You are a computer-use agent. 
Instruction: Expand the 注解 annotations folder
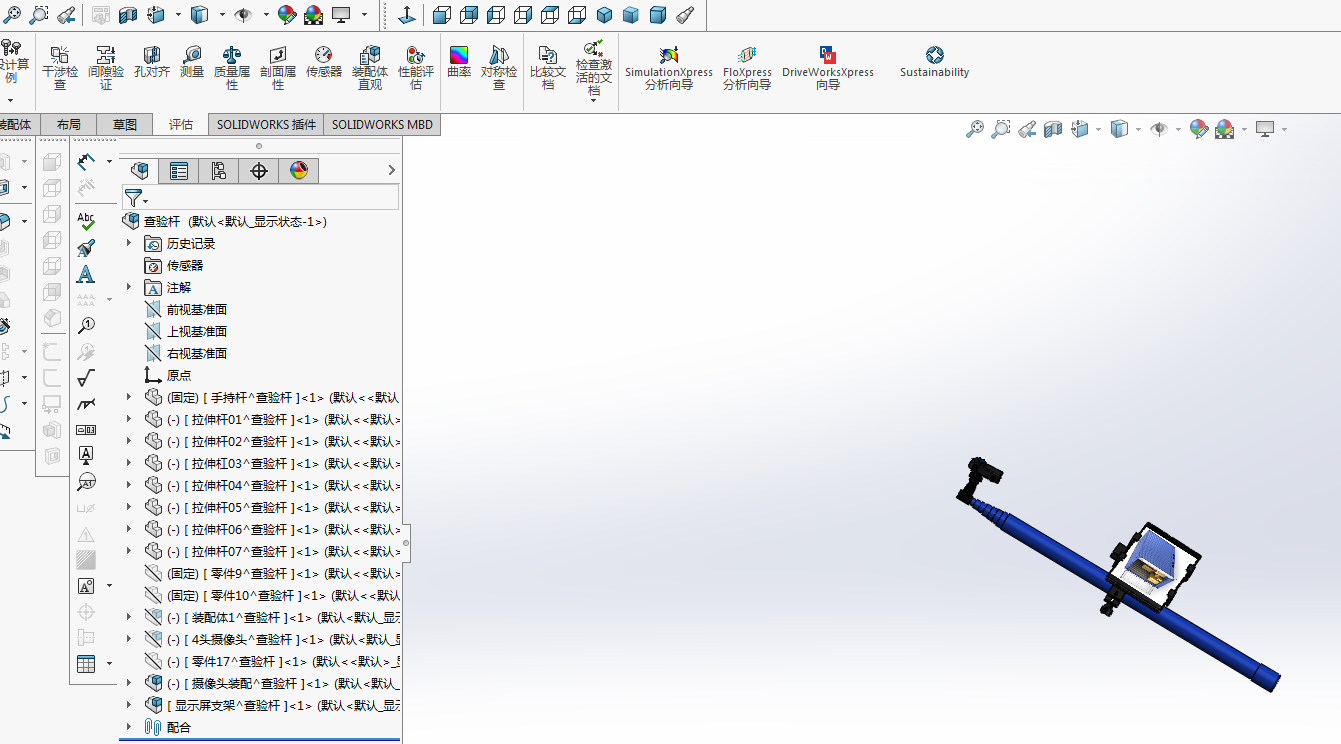128,287
